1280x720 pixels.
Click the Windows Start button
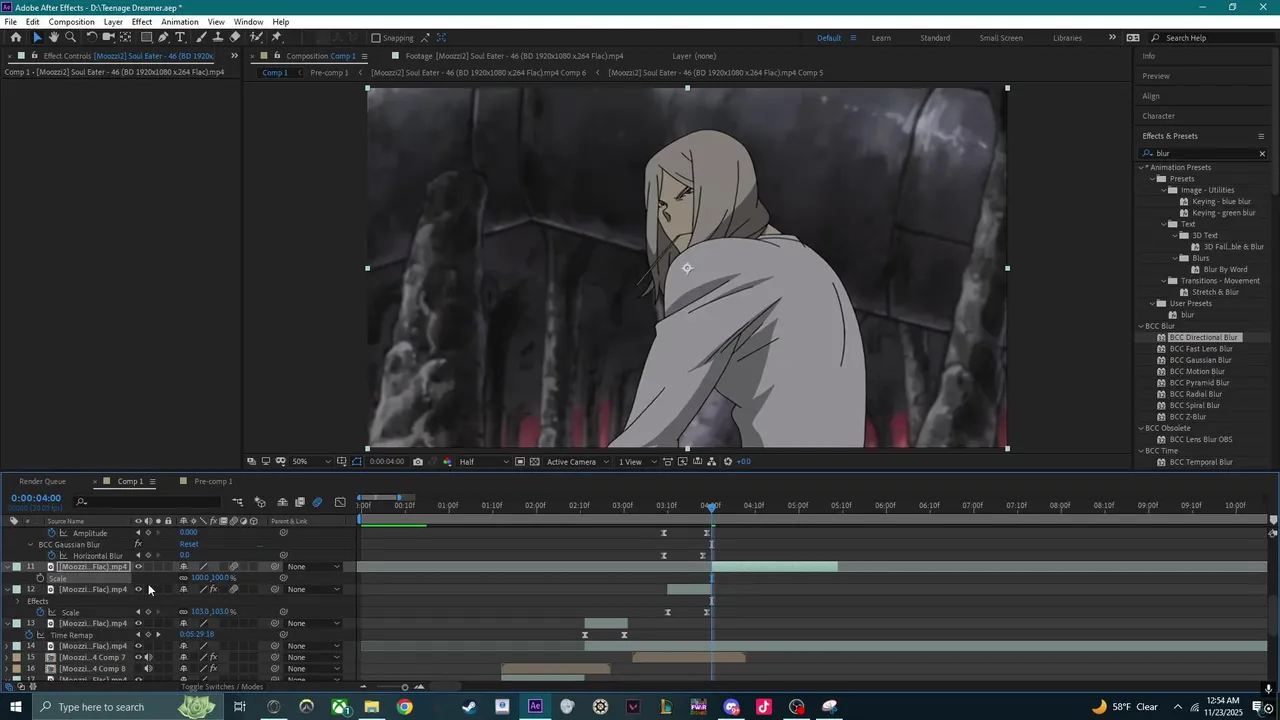[x=16, y=707]
